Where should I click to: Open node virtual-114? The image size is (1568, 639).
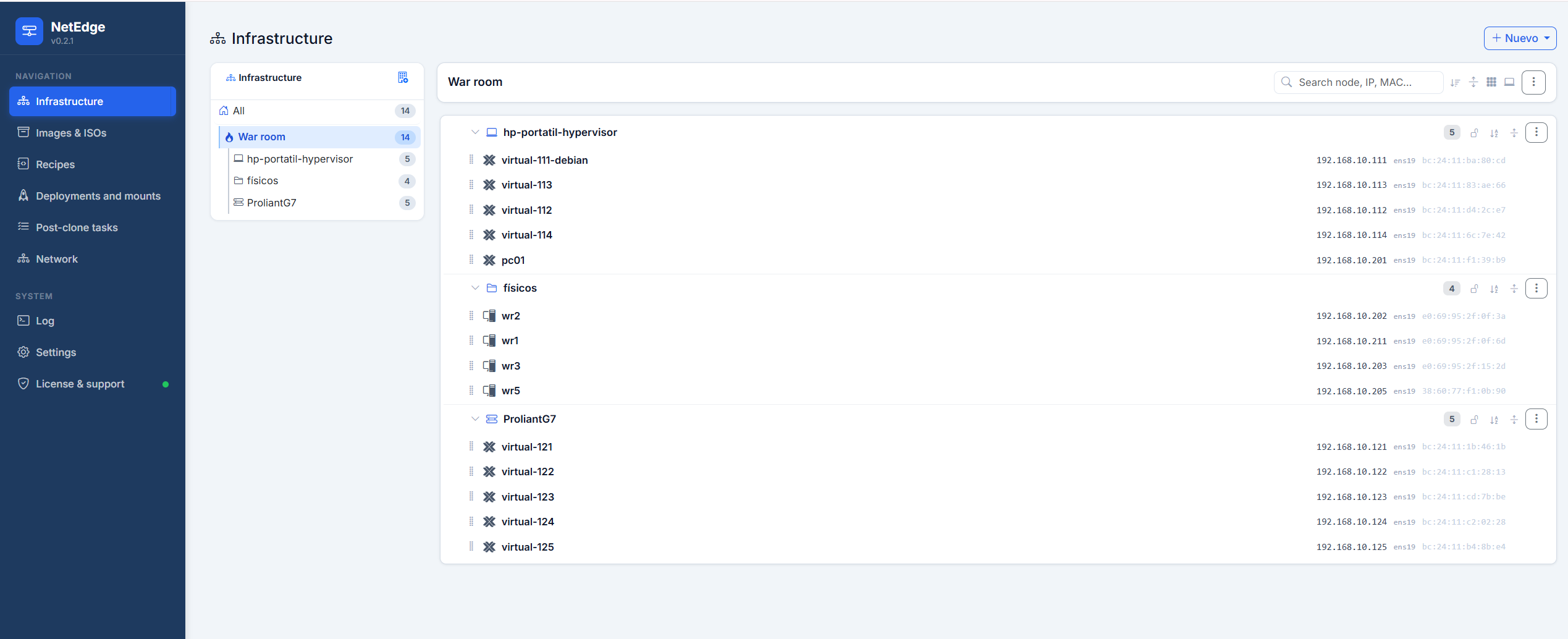pyautogui.click(x=526, y=235)
